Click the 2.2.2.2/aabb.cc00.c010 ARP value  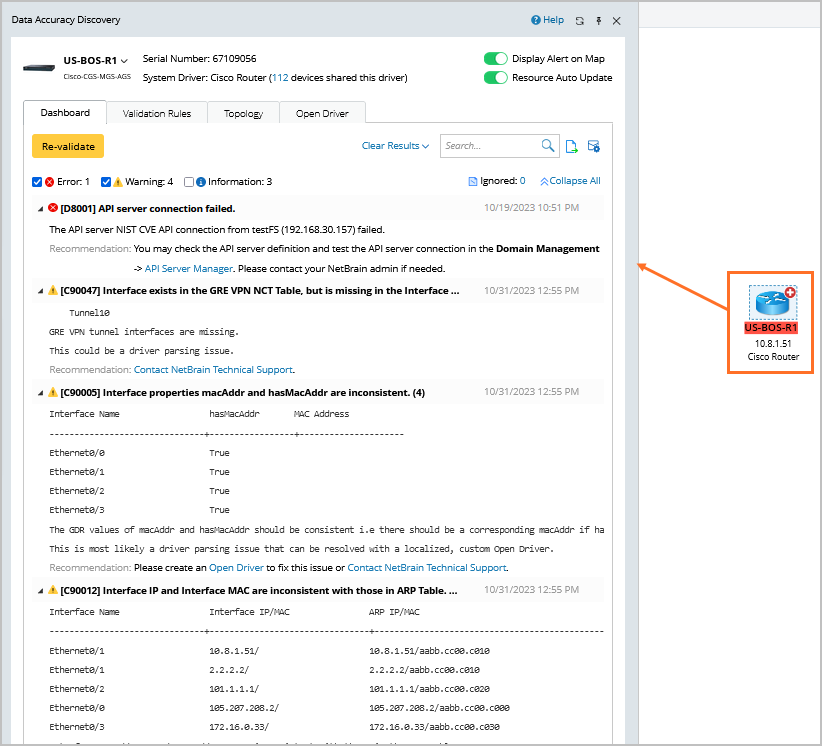click(424, 670)
